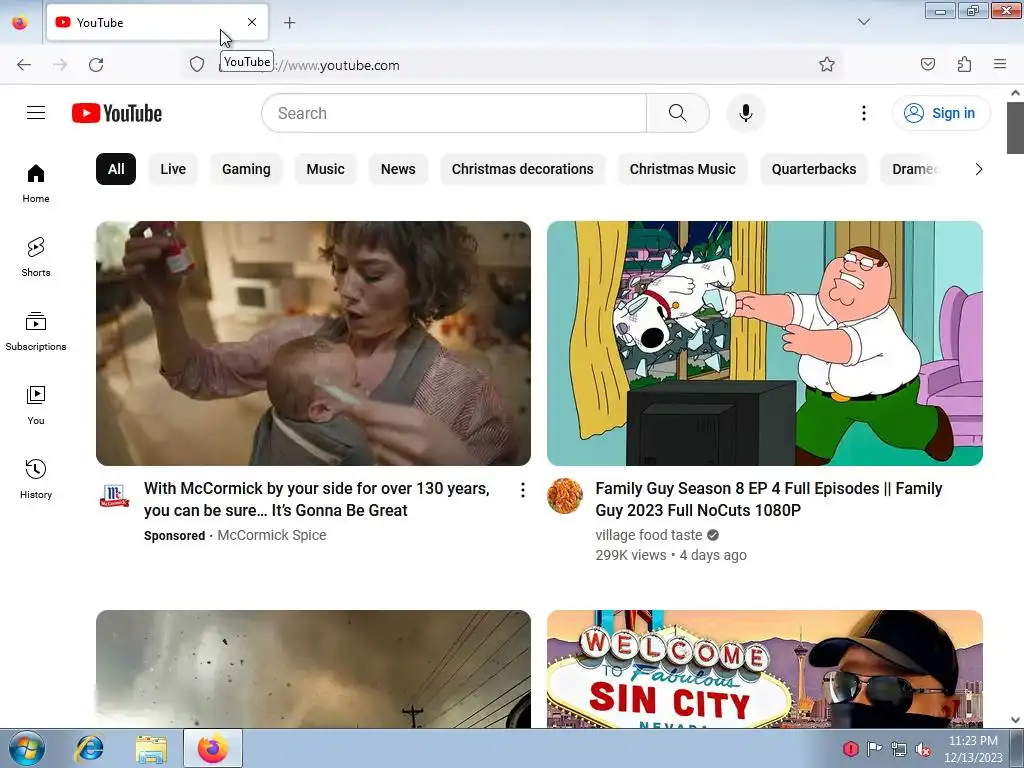This screenshot has height=768, width=1024.
Task: Save page to Pocket icon
Action: [x=927, y=64]
